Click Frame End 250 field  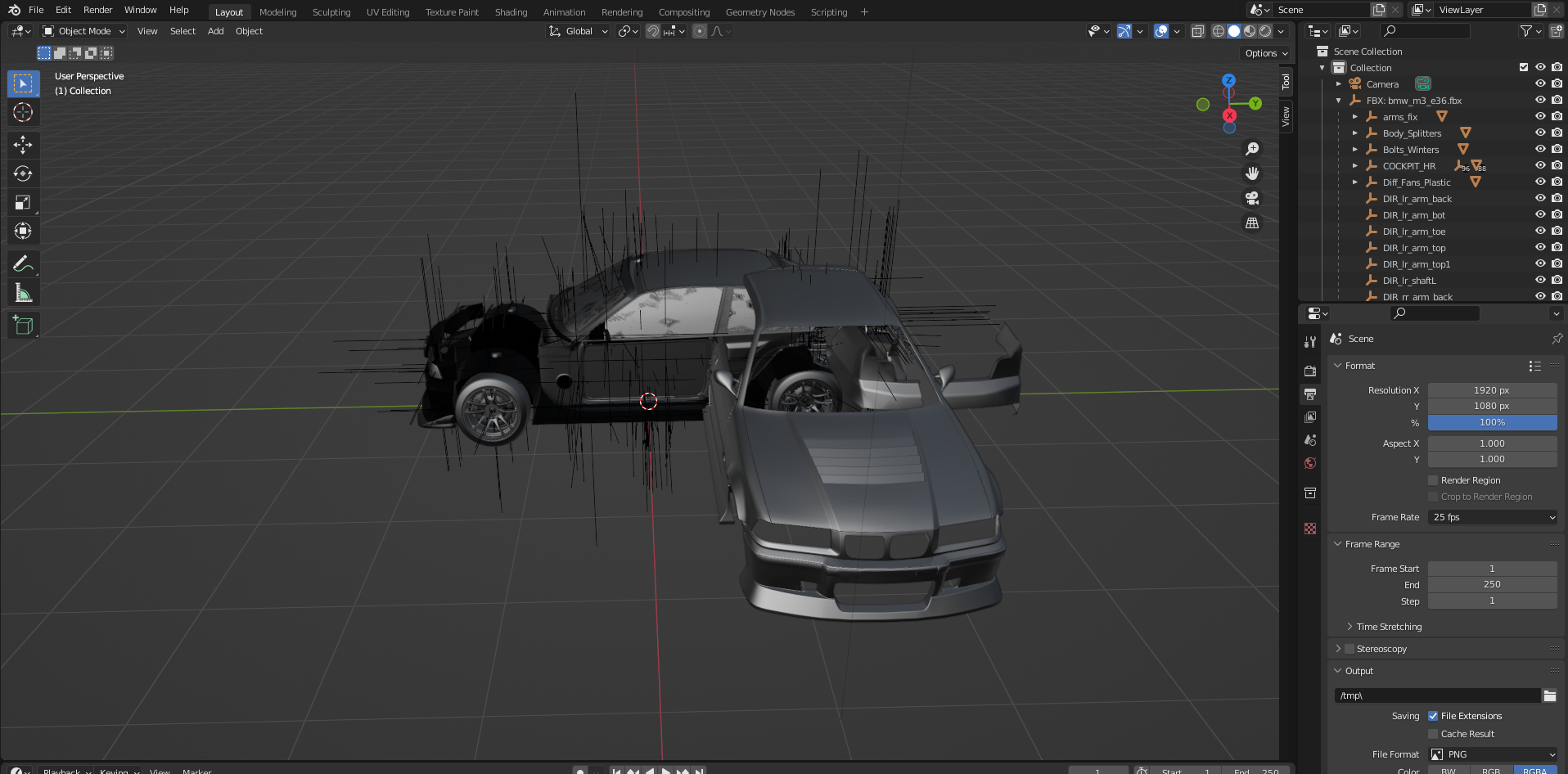1493,584
